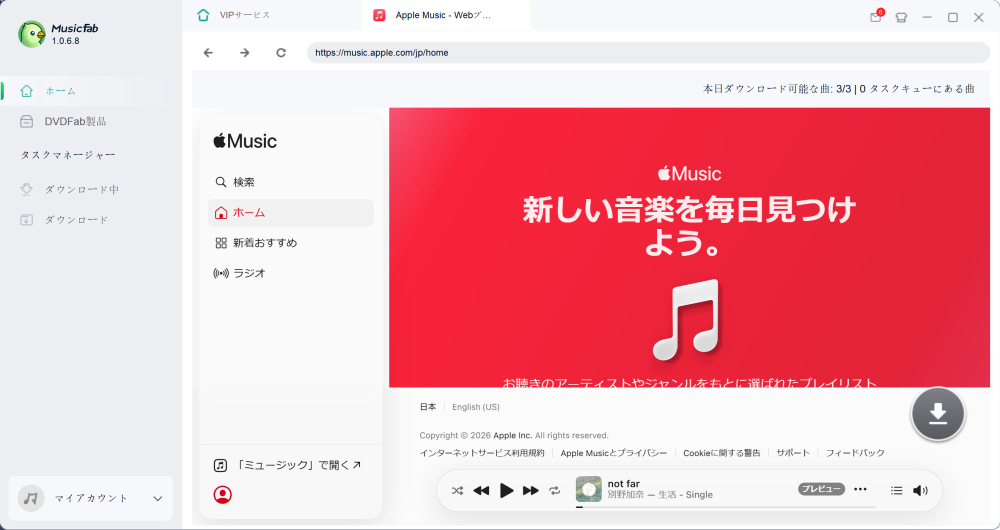Click the song title not far
1000x530 pixels.
pyautogui.click(x=624, y=483)
